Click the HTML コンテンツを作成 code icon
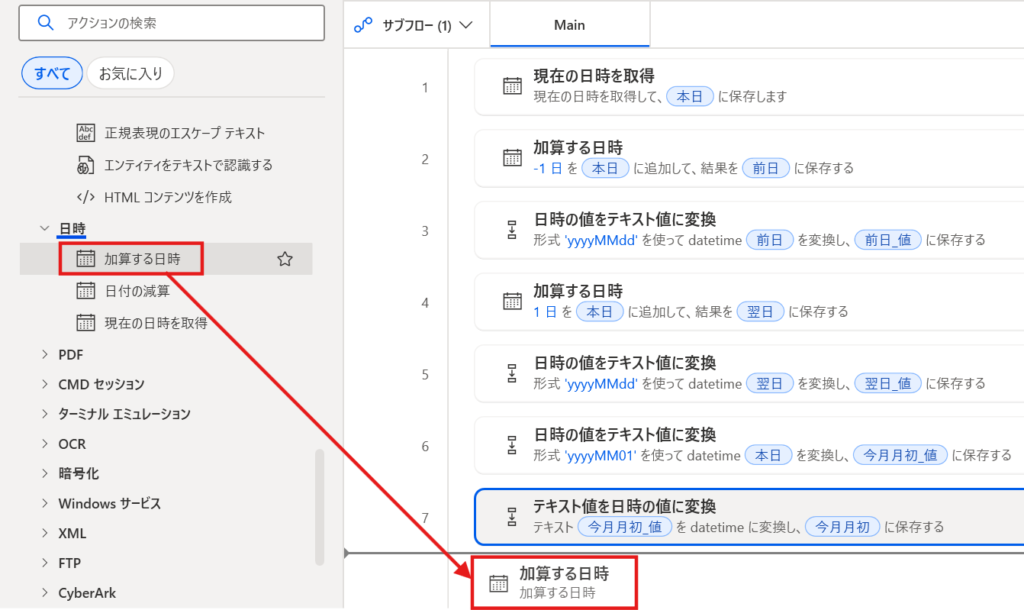Image resolution: width=1024 pixels, height=610 pixels. 86,197
